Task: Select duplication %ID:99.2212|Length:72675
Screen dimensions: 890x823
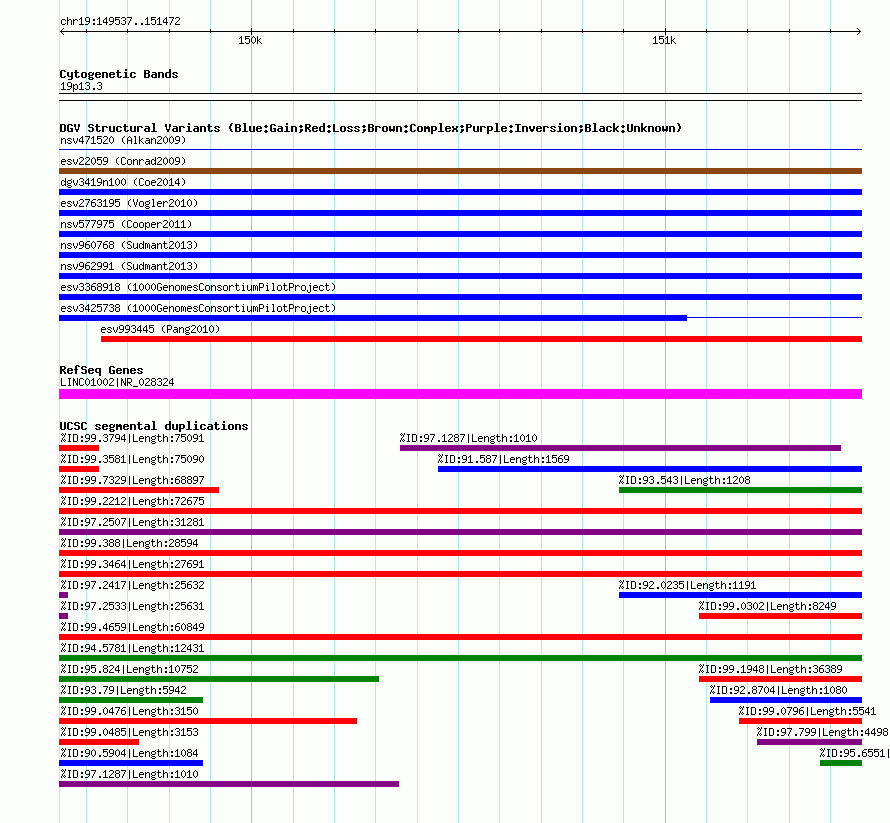Action: (x=132, y=501)
